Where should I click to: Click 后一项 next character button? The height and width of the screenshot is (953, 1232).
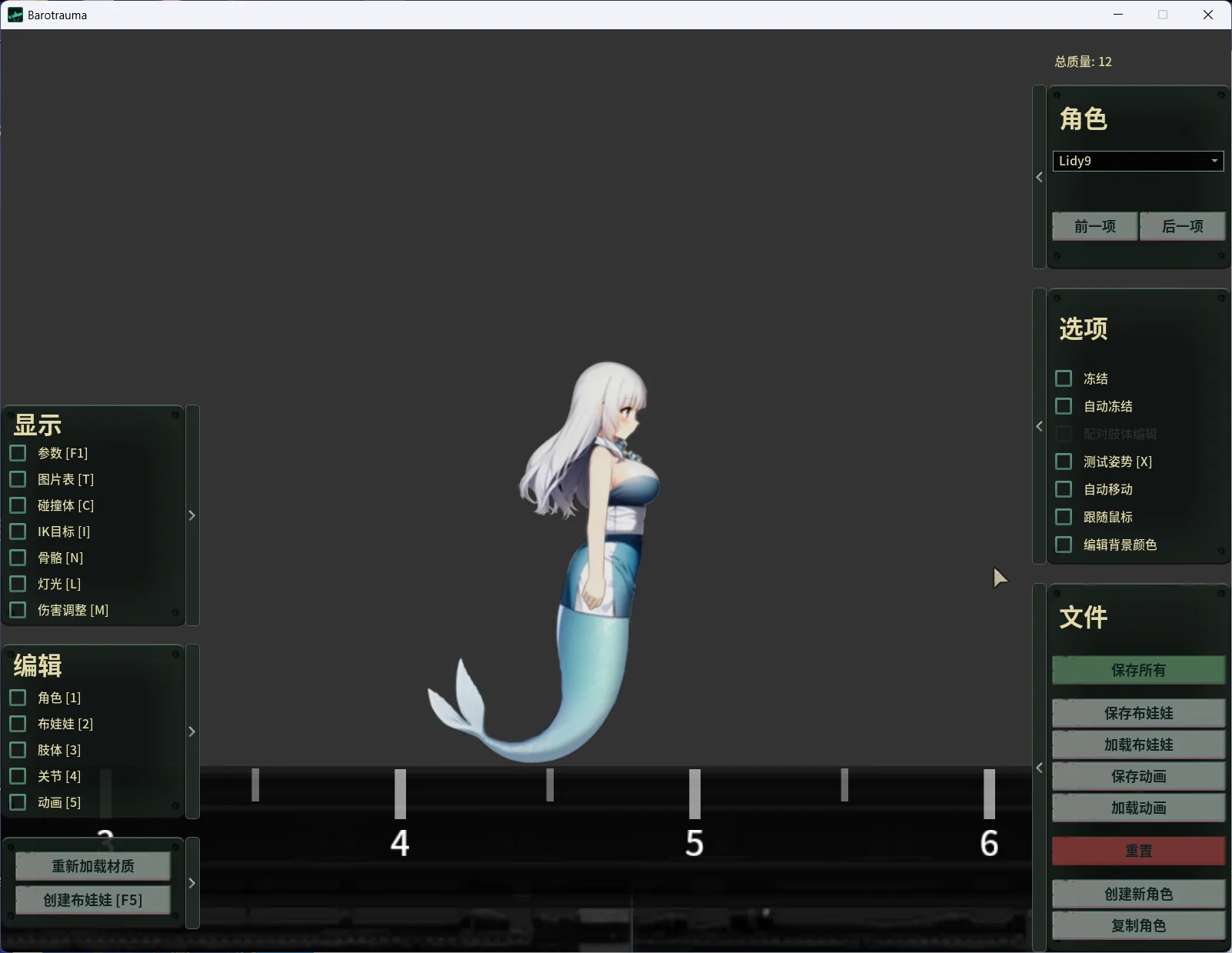click(1182, 226)
